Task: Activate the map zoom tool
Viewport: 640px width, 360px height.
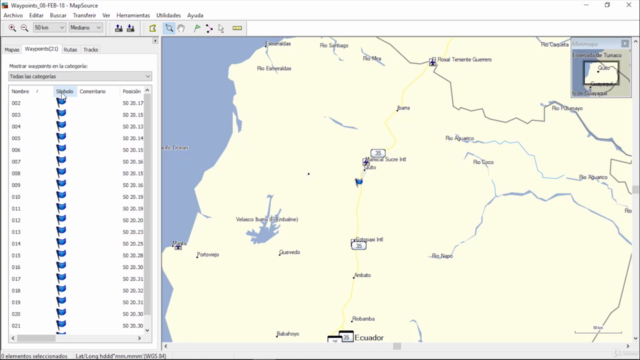Action: click(169, 28)
